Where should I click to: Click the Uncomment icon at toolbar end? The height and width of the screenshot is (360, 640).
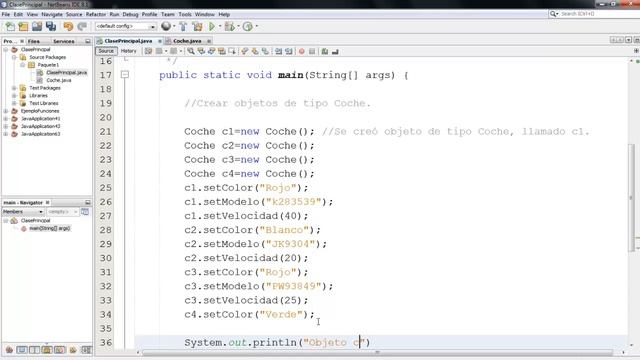coord(335,51)
